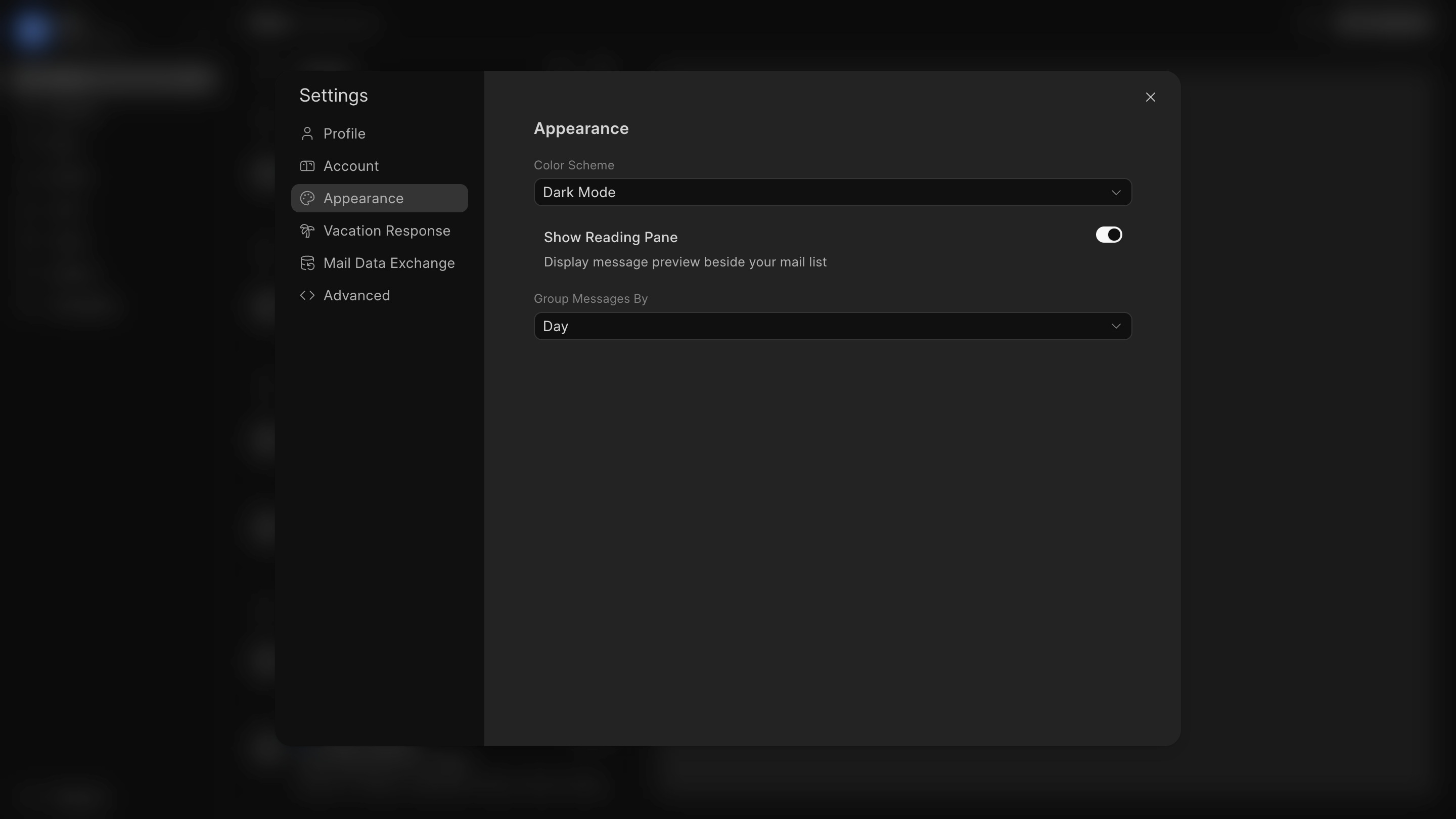The image size is (1456, 819).
Task: Click the Vacation Response palm tree icon
Action: pyautogui.click(x=307, y=231)
